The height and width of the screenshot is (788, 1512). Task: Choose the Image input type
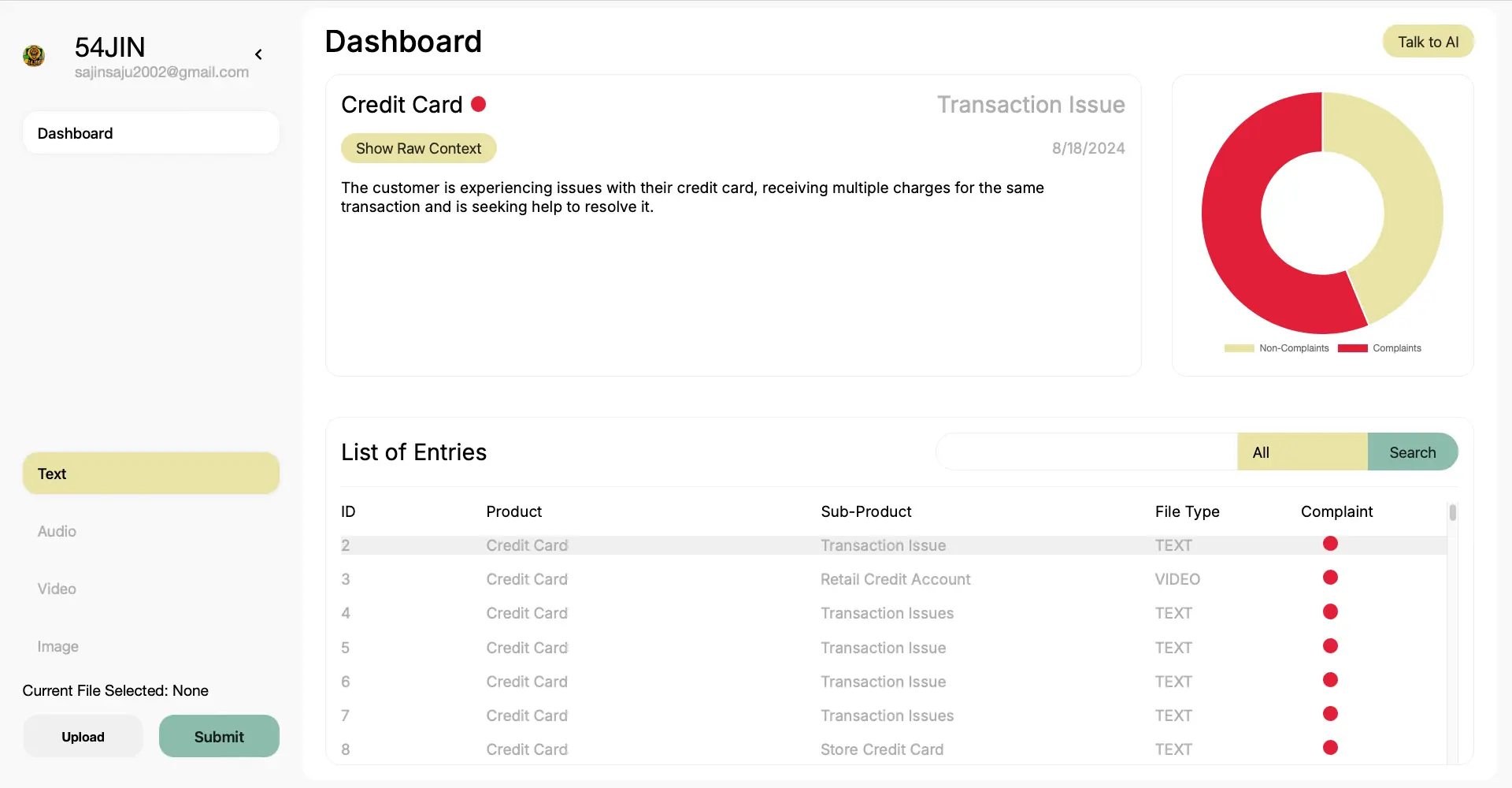[57, 646]
